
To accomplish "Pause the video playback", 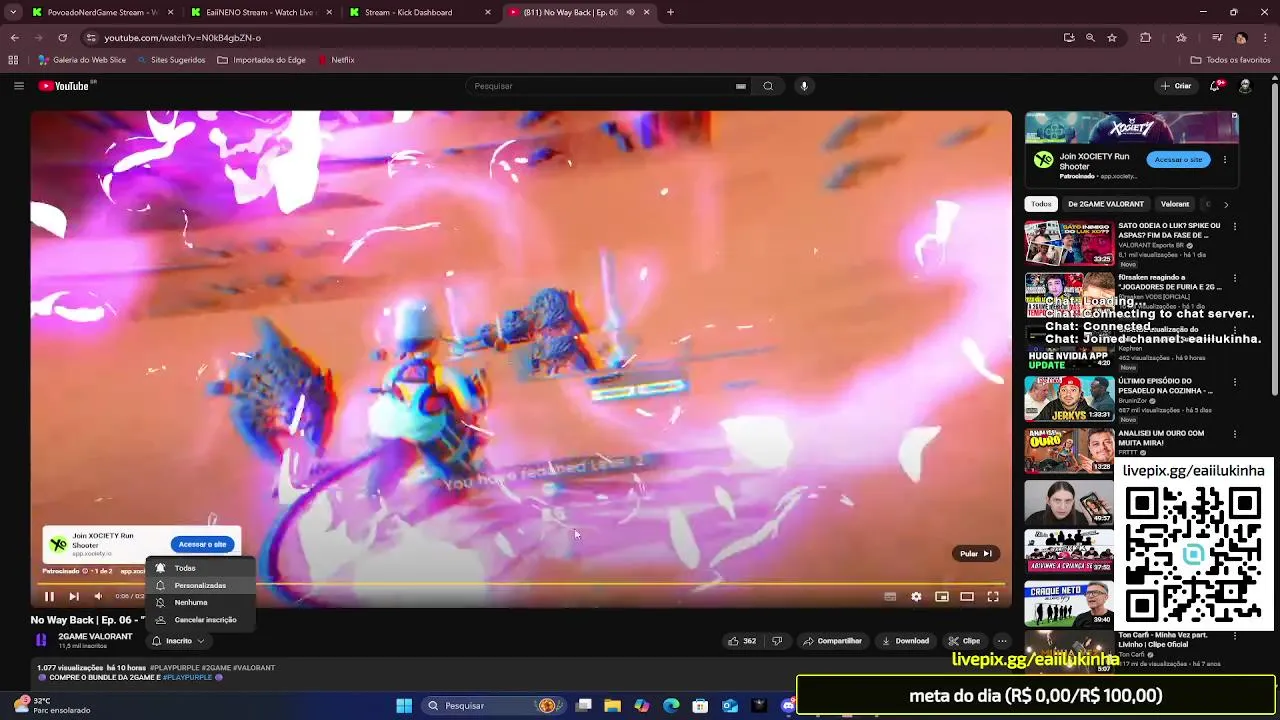I will coord(49,596).
